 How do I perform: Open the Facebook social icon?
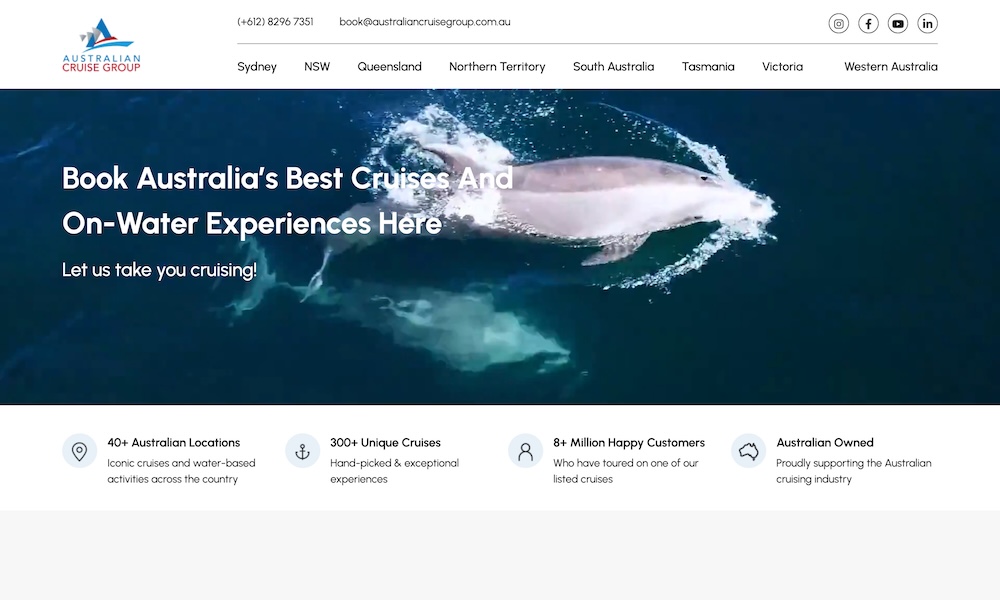[868, 24]
